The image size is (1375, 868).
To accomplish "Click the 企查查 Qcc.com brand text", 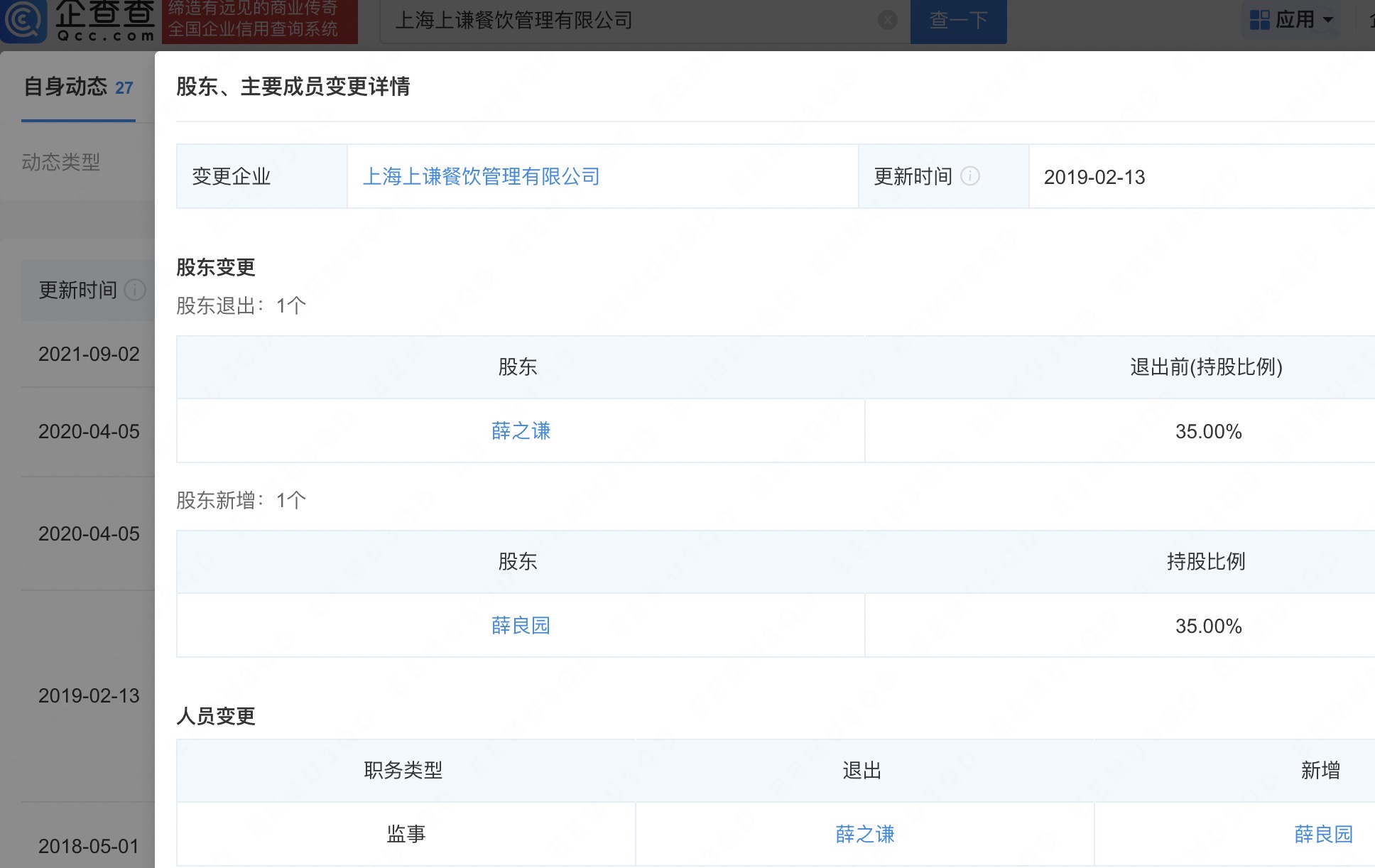I will pyautogui.click(x=105, y=21).
